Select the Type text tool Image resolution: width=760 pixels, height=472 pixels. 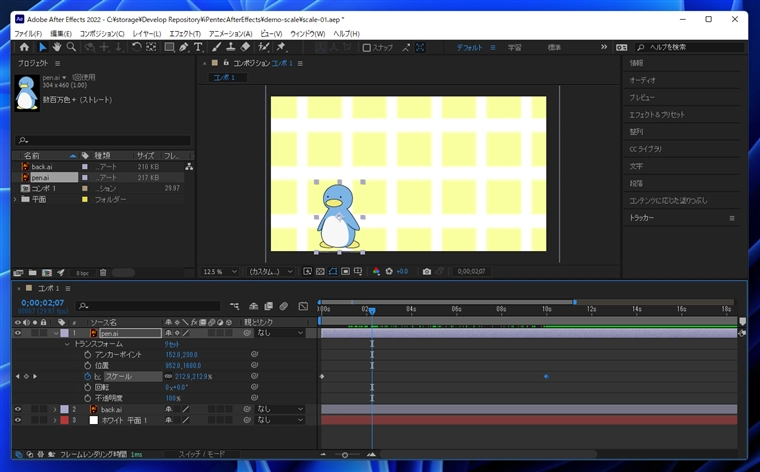pos(198,47)
